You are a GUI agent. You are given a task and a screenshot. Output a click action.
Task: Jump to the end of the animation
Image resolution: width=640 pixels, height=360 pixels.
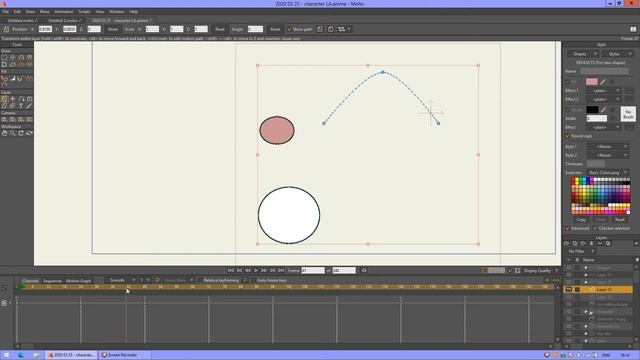pyautogui.click(x=281, y=270)
